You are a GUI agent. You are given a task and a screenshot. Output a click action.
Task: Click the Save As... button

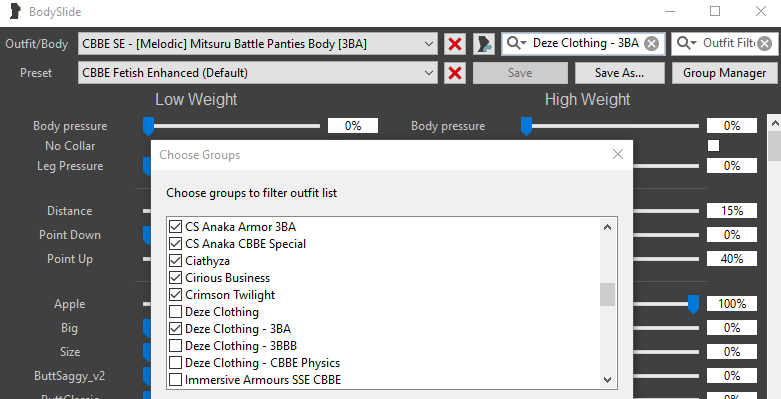coord(619,73)
